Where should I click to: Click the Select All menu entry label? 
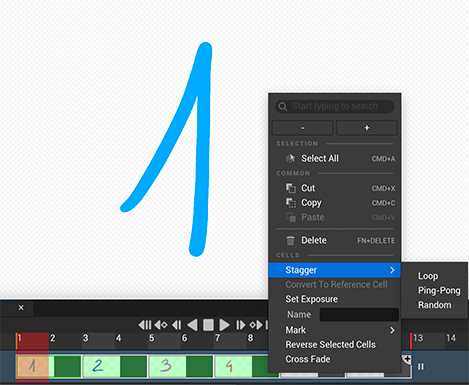(320, 158)
